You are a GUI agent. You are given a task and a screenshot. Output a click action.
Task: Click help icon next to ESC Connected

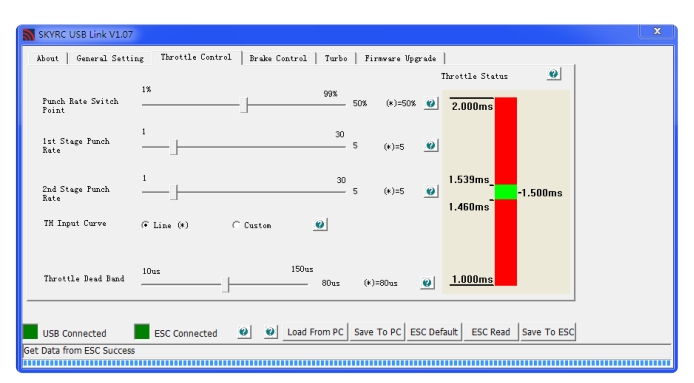244,332
